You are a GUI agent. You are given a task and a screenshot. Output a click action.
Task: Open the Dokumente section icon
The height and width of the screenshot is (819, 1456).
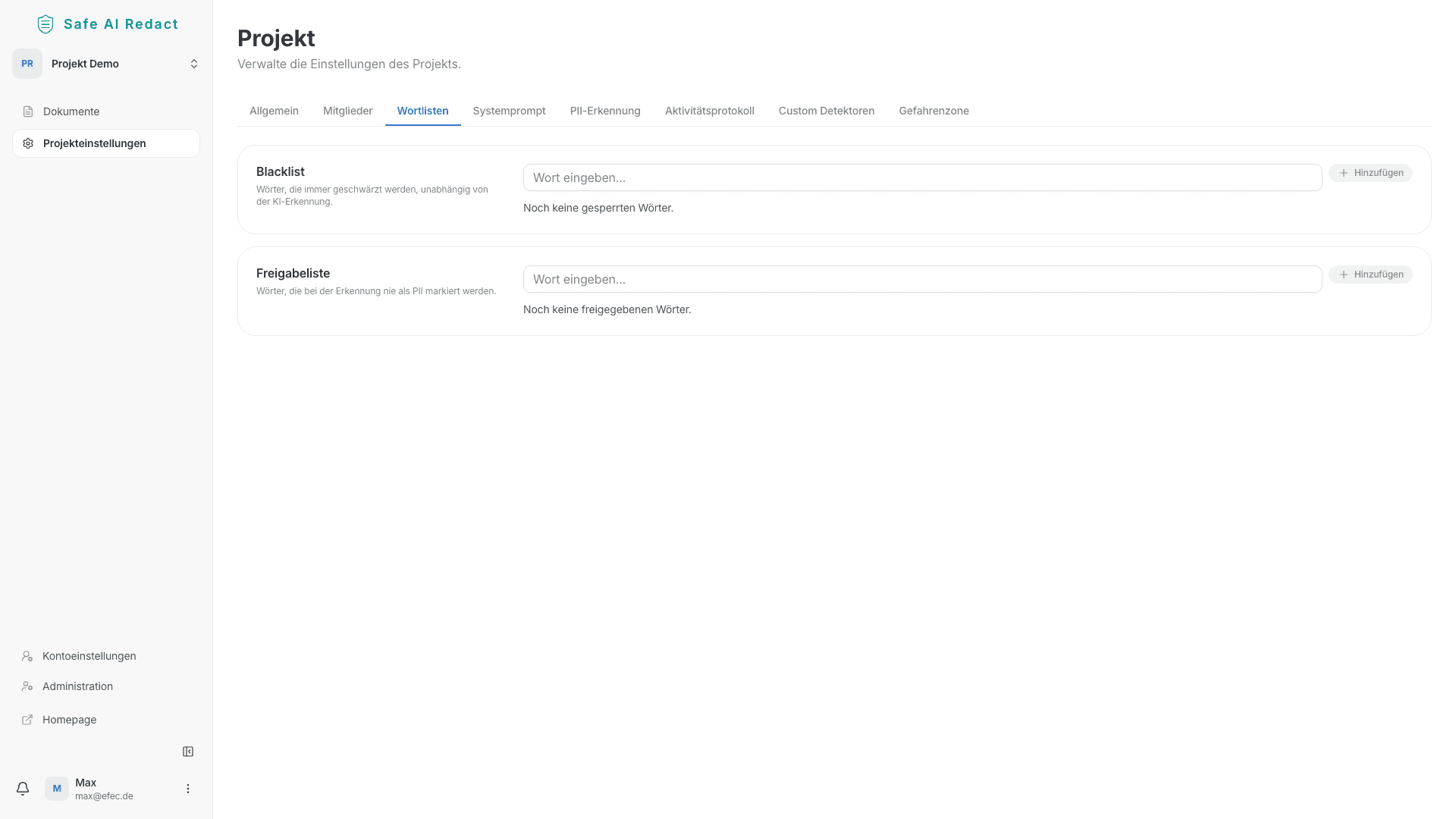(x=28, y=111)
